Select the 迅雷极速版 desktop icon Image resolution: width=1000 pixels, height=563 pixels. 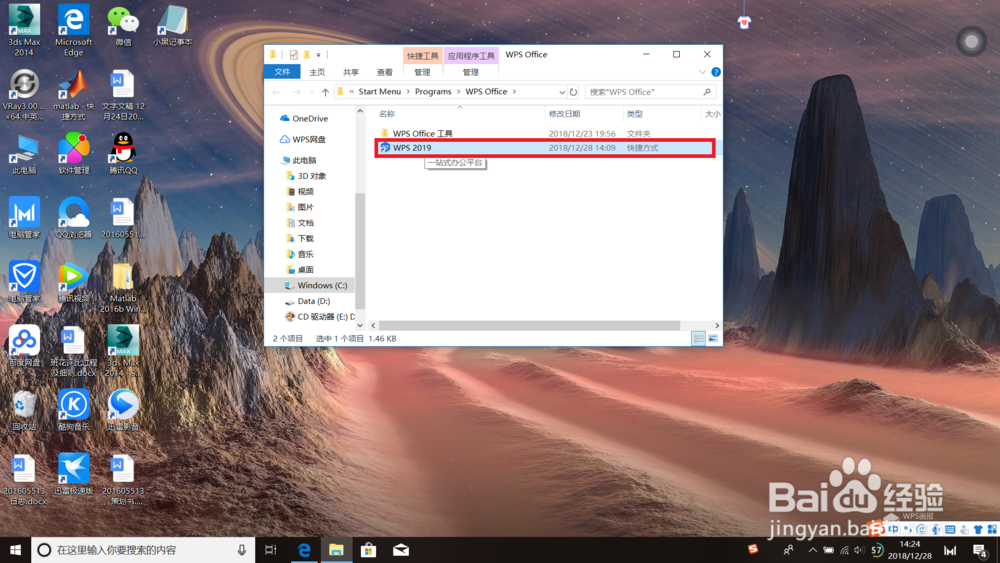pyautogui.click(x=73, y=474)
